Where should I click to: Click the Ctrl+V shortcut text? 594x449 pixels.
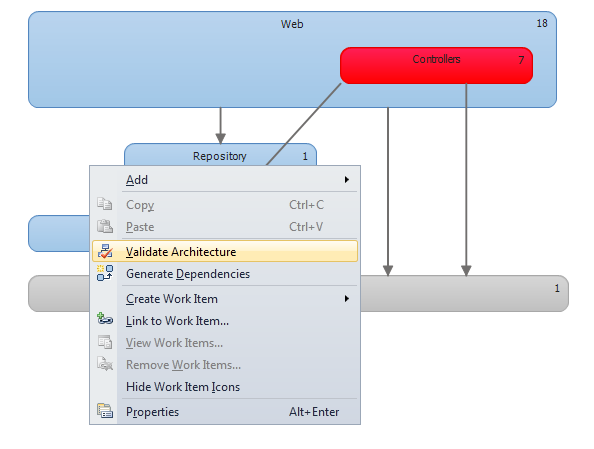click(306, 227)
